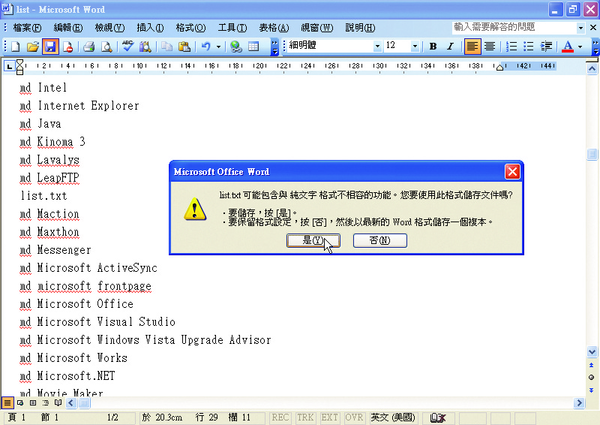Toggle EXT extend selection indicator
Viewport: 600px width, 425px height.
329,417
